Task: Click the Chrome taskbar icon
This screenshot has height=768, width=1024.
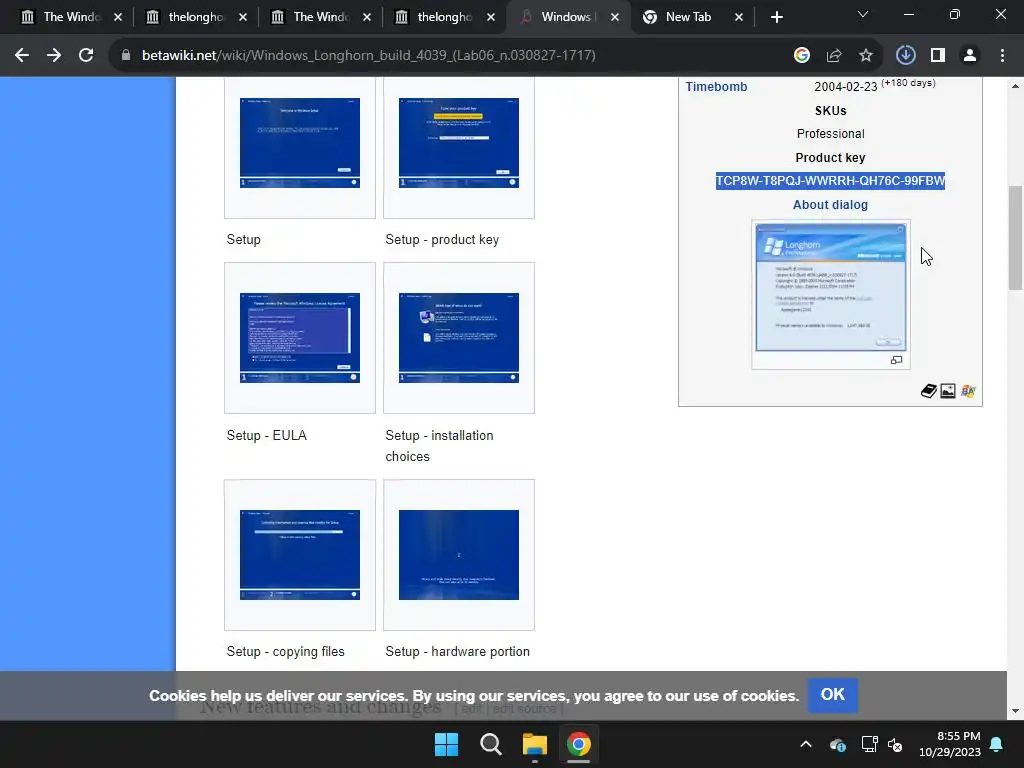Action: click(x=579, y=744)
